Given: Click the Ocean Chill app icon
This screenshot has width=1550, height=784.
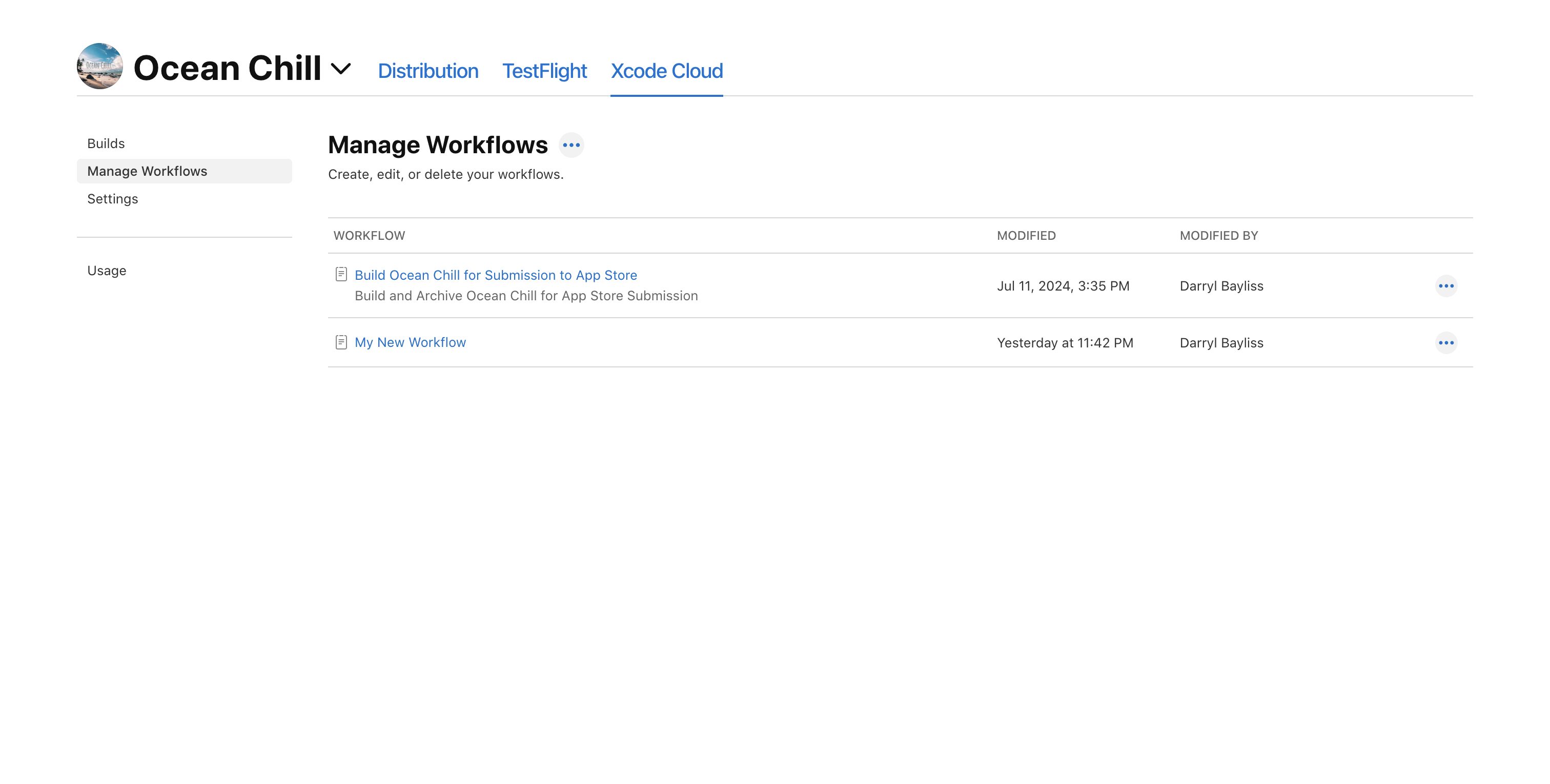Looking at the screenshot, I should (100, 66).
